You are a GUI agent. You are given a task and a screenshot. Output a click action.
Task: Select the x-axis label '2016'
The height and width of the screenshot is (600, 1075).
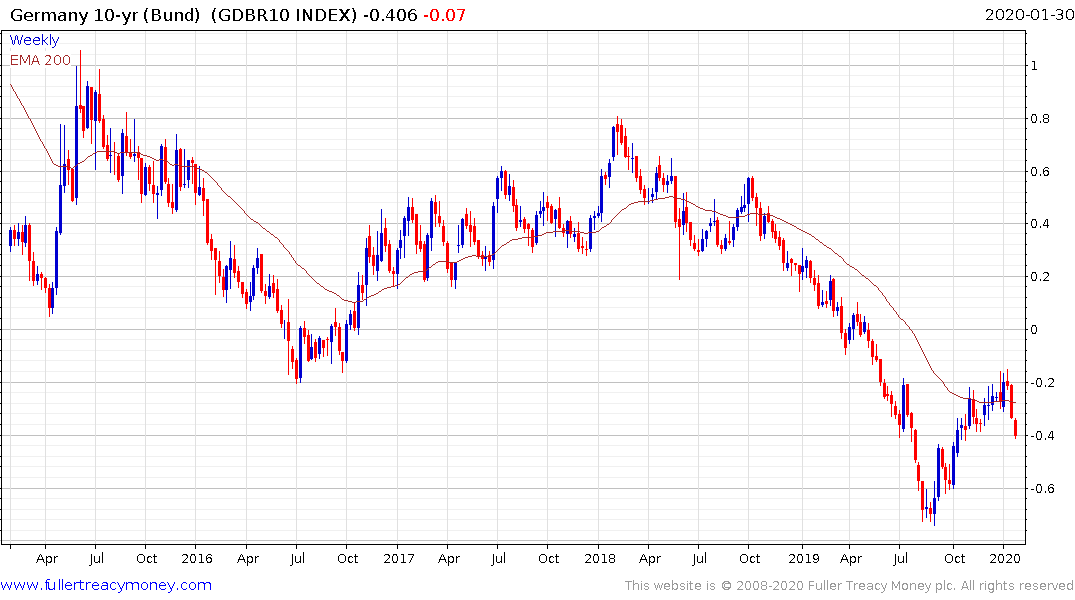tap(197, 558)
